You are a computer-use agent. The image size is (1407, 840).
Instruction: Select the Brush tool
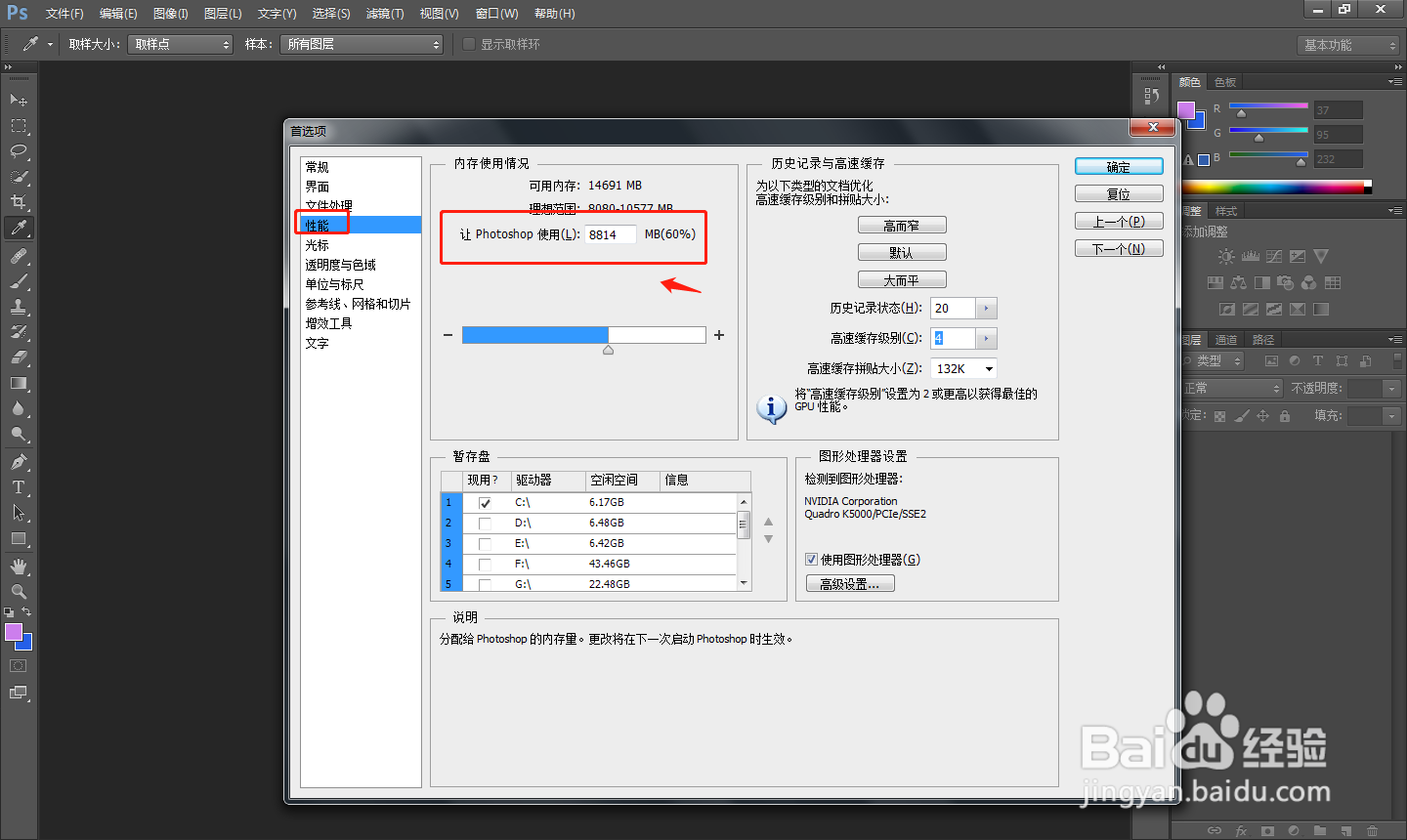19,281
